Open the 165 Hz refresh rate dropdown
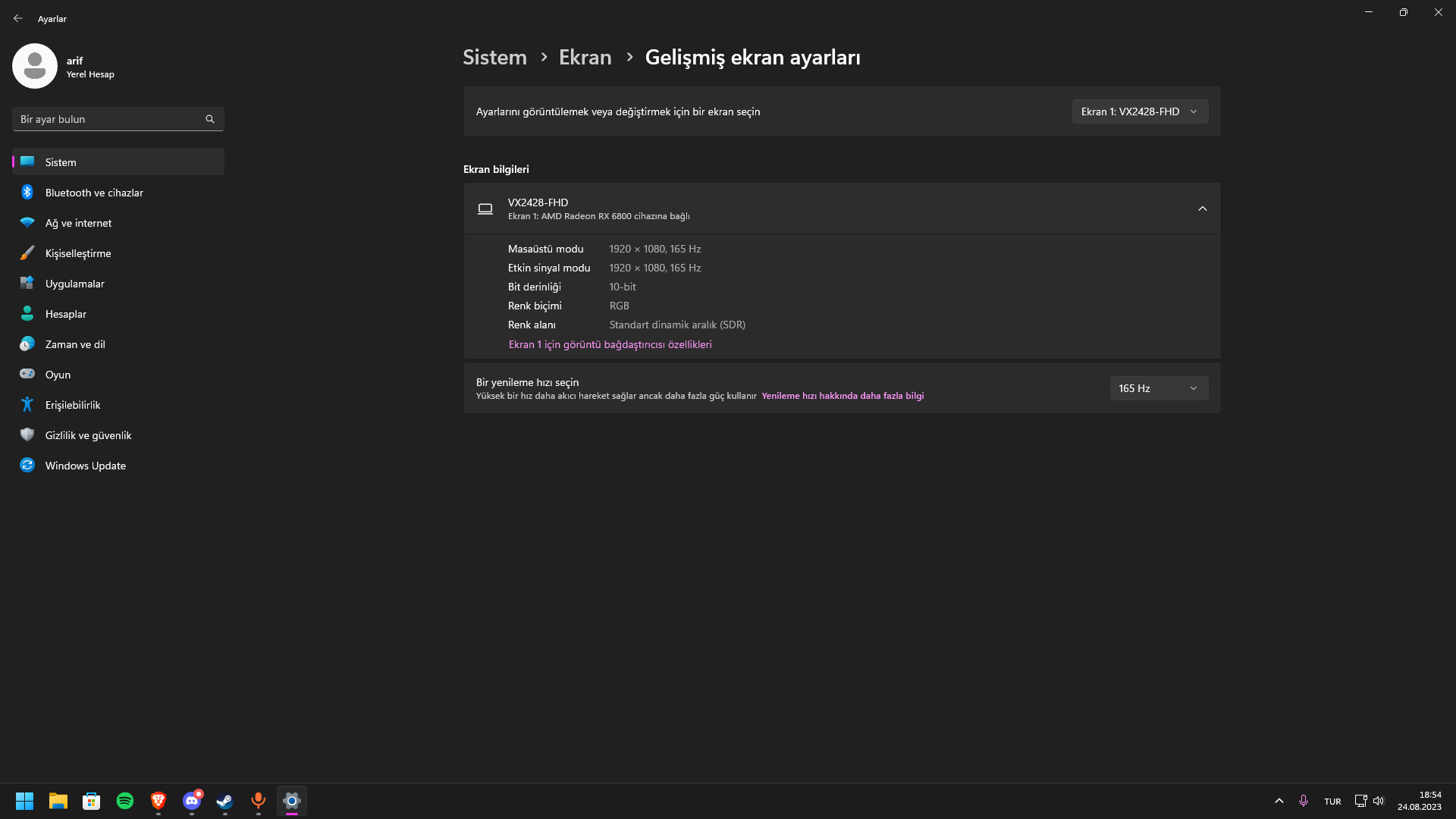 click(x=1158, y=388)
